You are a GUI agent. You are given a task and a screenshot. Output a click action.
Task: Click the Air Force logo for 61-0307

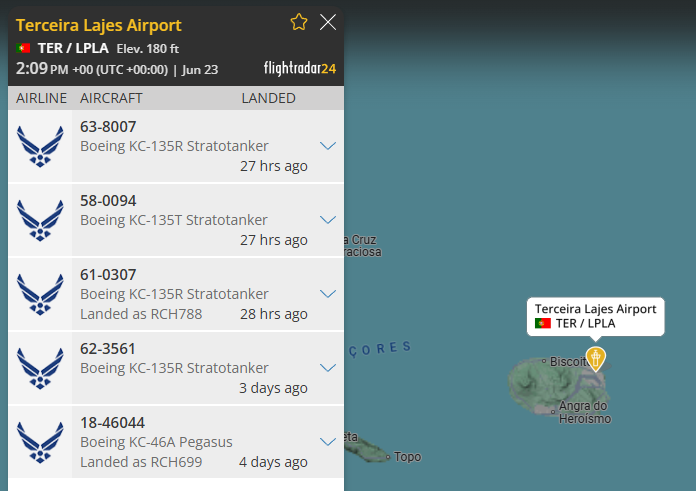tap(40, 294)
